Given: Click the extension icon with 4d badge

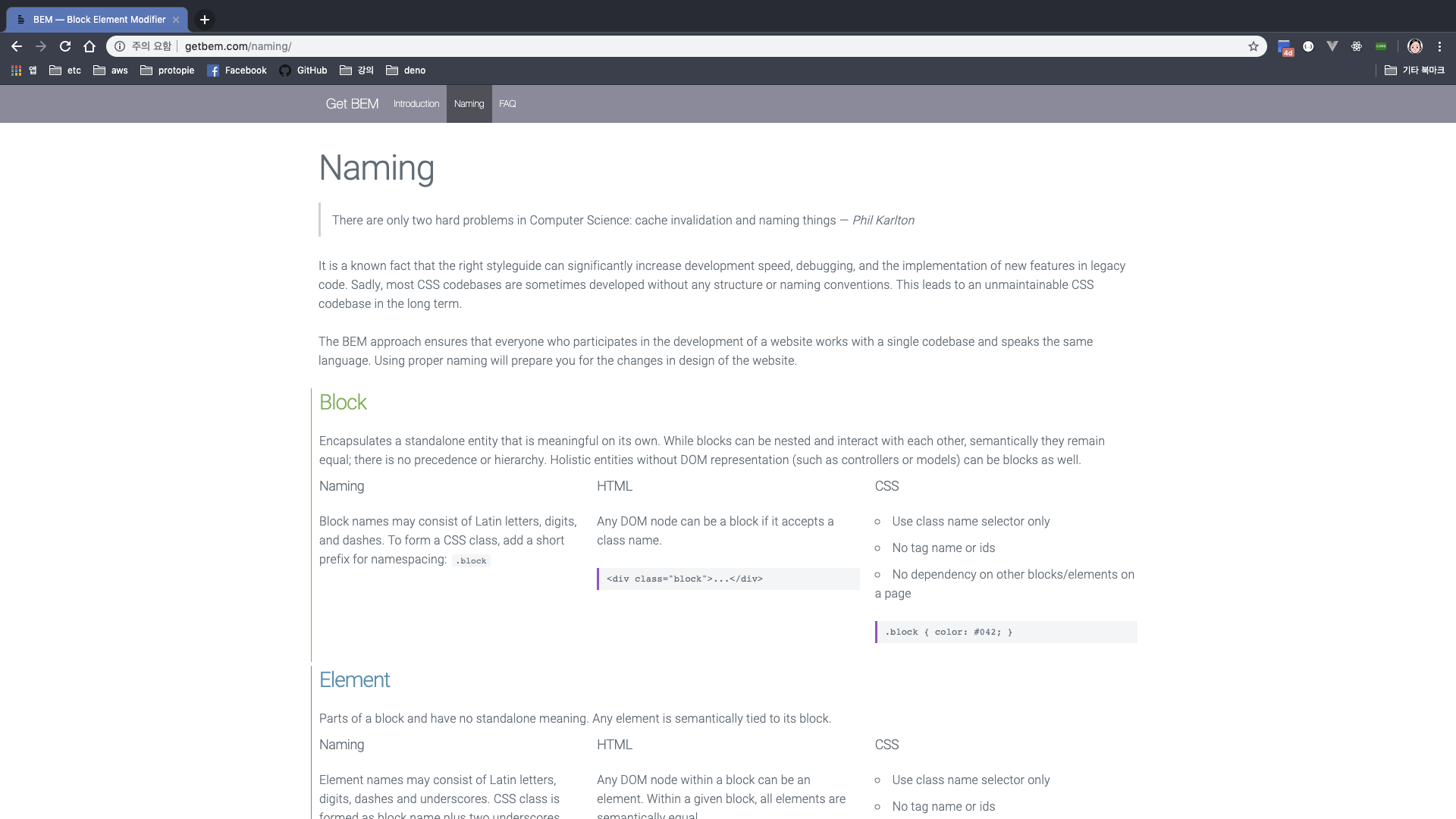Looking at the screenshot, I should point(1285,47).
